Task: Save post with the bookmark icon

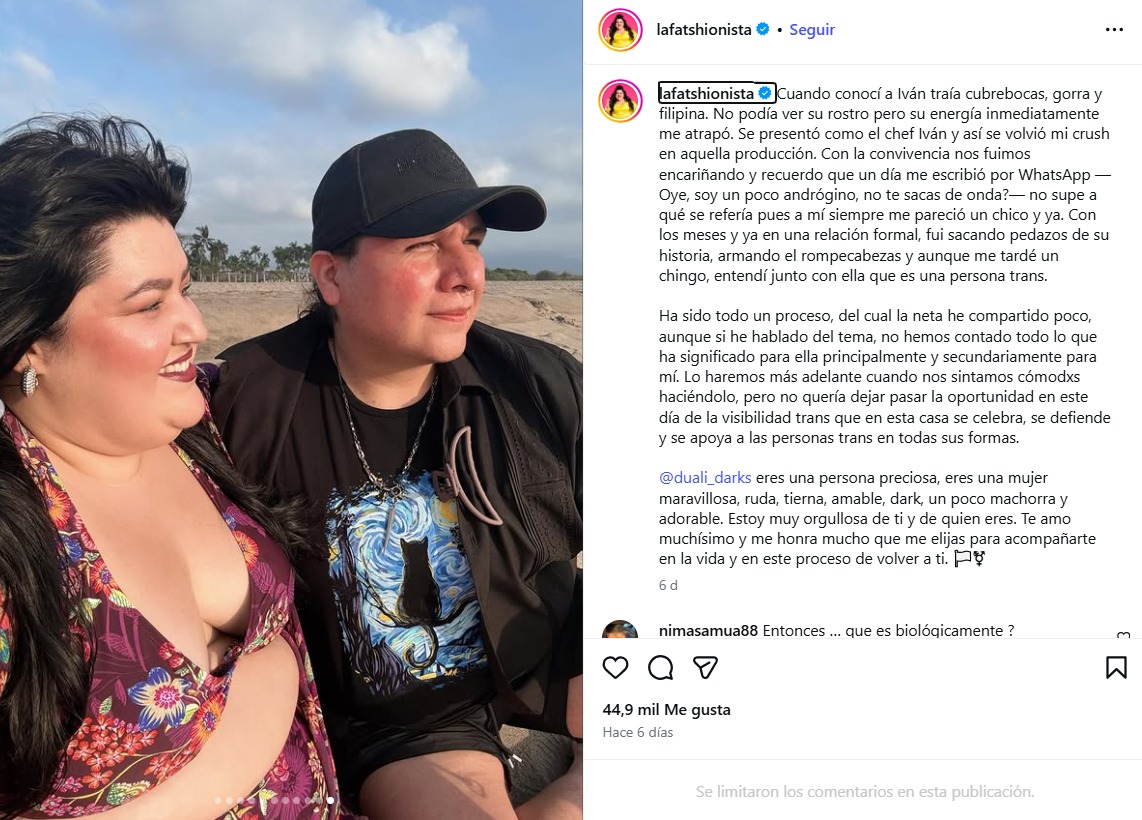Action: (1116, 667)
